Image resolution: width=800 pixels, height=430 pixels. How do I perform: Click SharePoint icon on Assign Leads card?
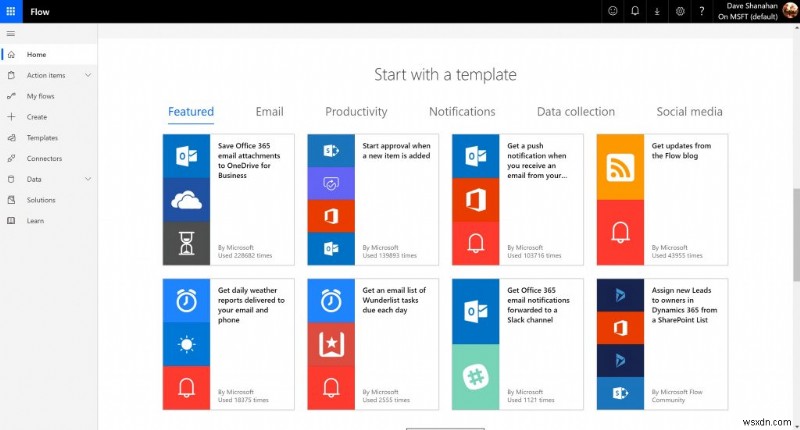620,393
